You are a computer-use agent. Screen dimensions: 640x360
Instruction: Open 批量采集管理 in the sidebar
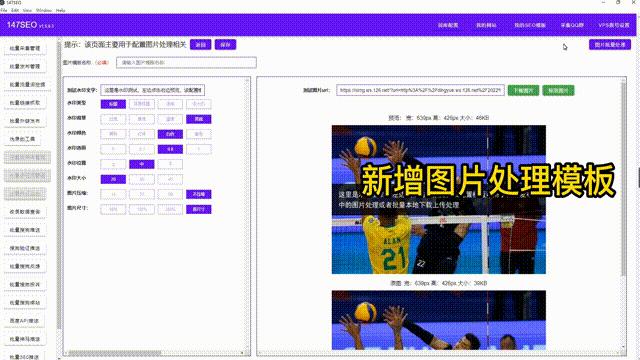click(x=25, y=49)
